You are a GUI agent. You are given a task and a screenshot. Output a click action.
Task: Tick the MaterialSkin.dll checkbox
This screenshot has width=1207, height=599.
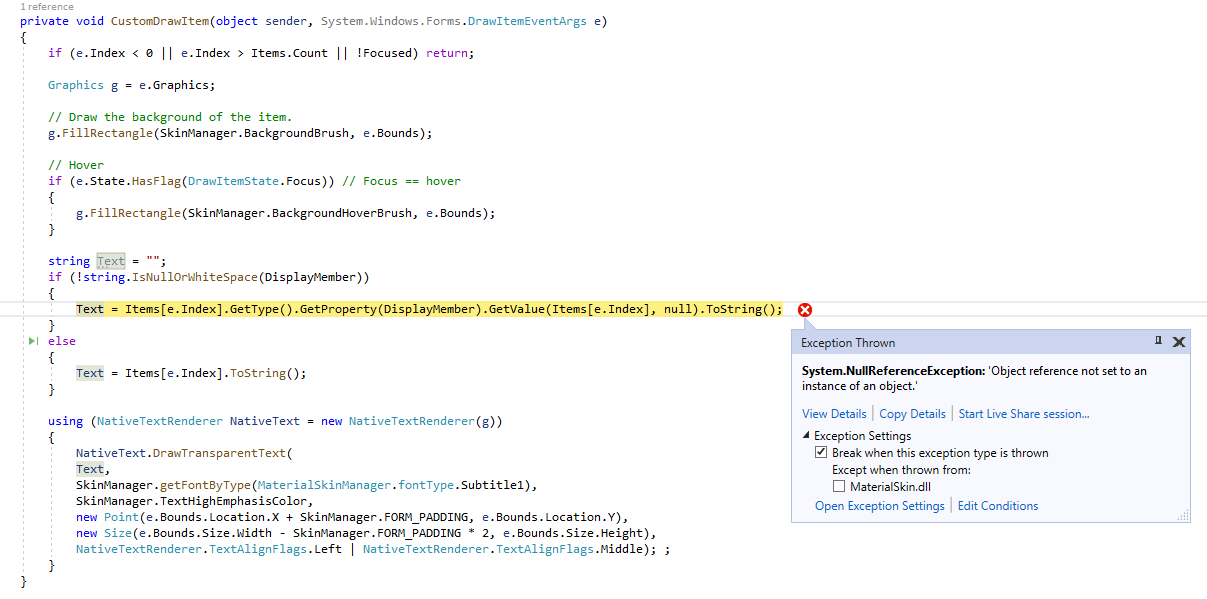839,487
